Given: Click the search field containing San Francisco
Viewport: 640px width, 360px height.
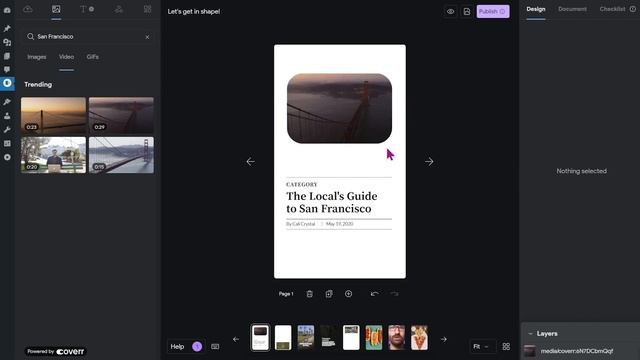Looking at the screenshot, I should tap(88, 37).
